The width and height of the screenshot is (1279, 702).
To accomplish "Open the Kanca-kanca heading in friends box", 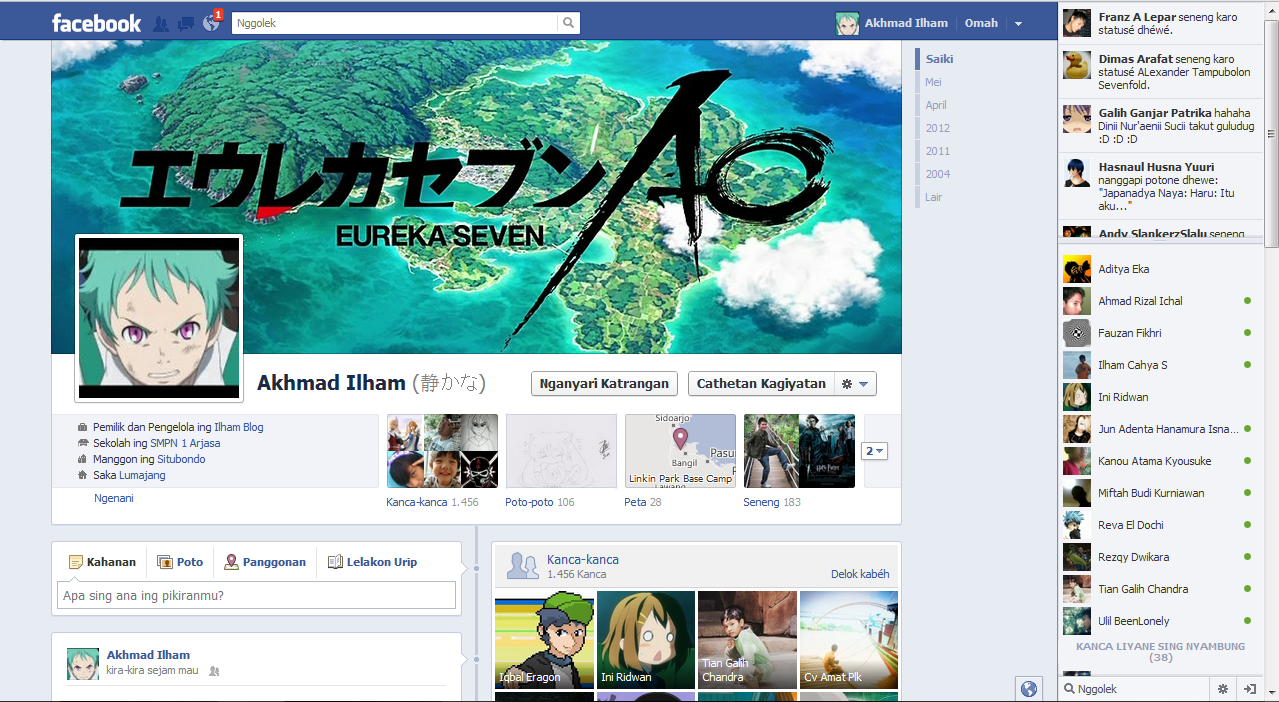I will (x=583, y=559).
